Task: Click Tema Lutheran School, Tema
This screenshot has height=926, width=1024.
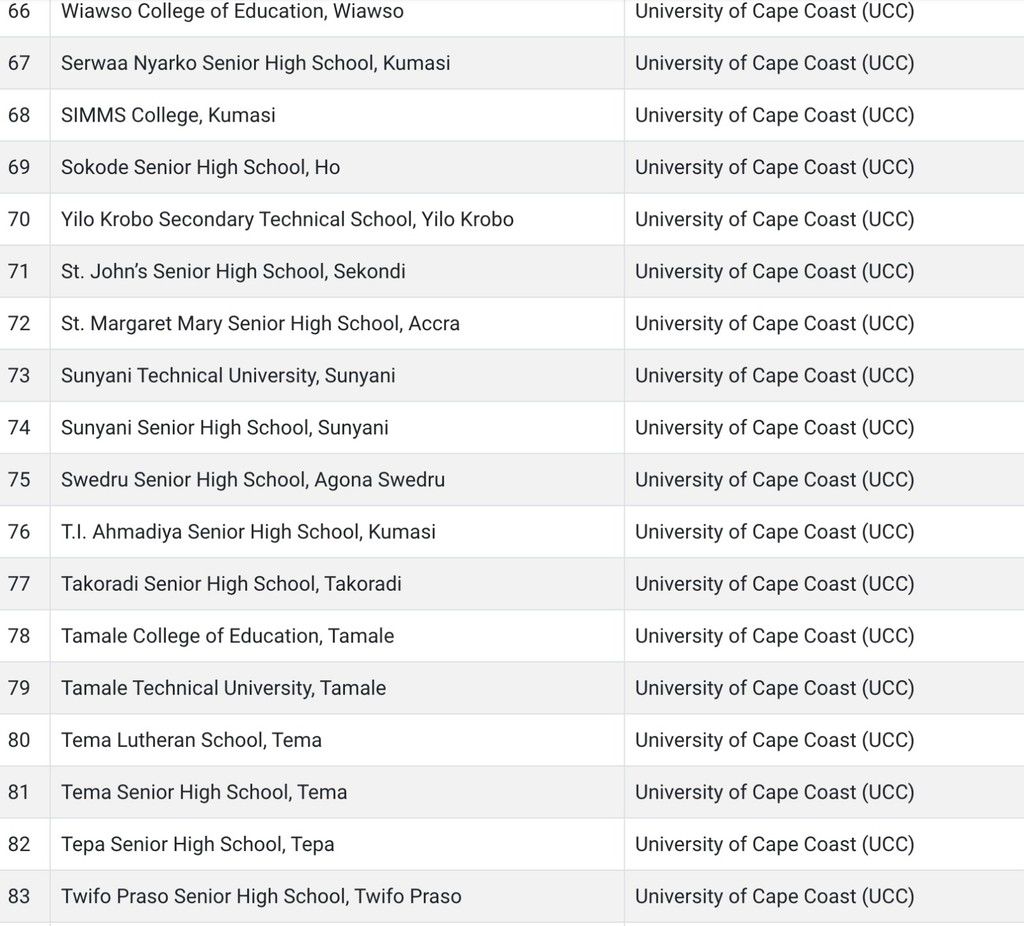Action: 191,739
